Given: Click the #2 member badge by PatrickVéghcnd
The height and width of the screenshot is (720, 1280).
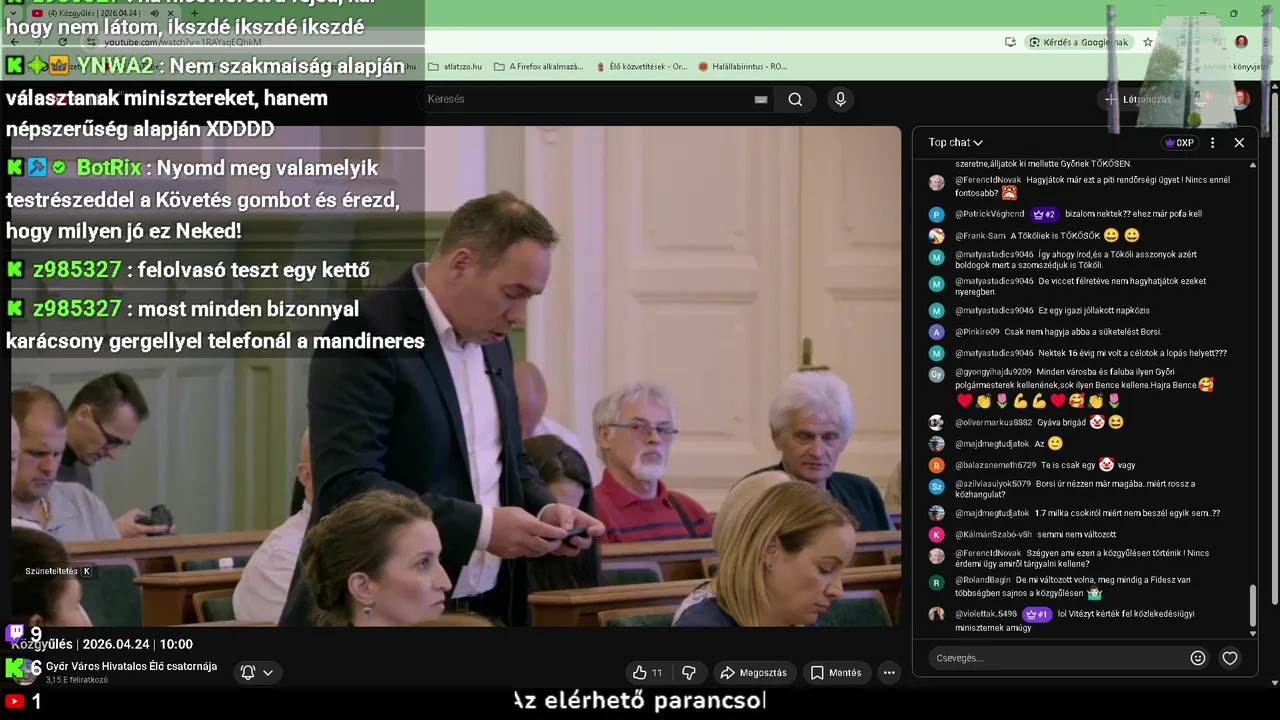Looking at the screenshot, I should click(x=1044, y=214).
